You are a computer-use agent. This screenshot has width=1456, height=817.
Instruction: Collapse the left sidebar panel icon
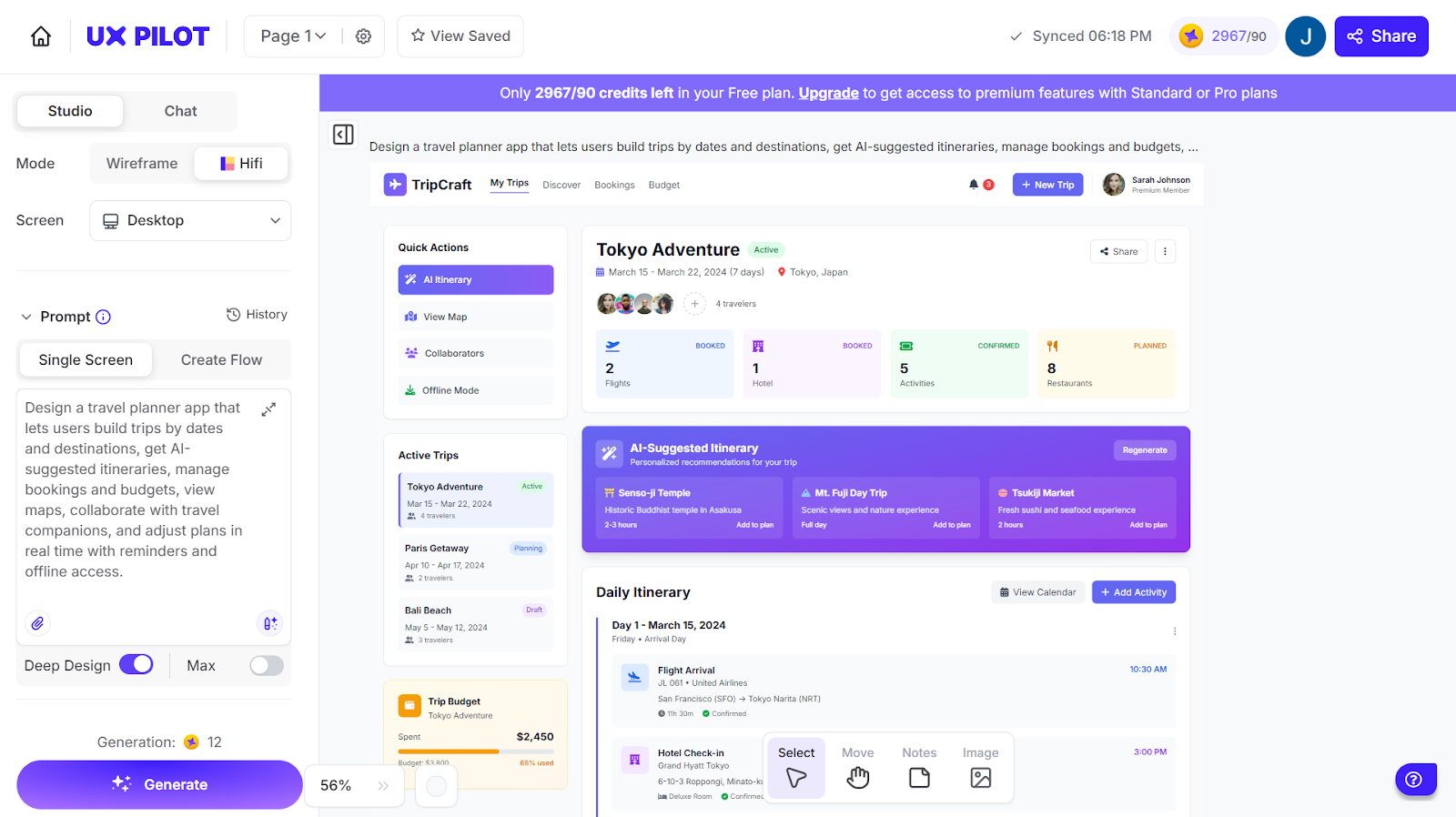(x=343, y=135)
